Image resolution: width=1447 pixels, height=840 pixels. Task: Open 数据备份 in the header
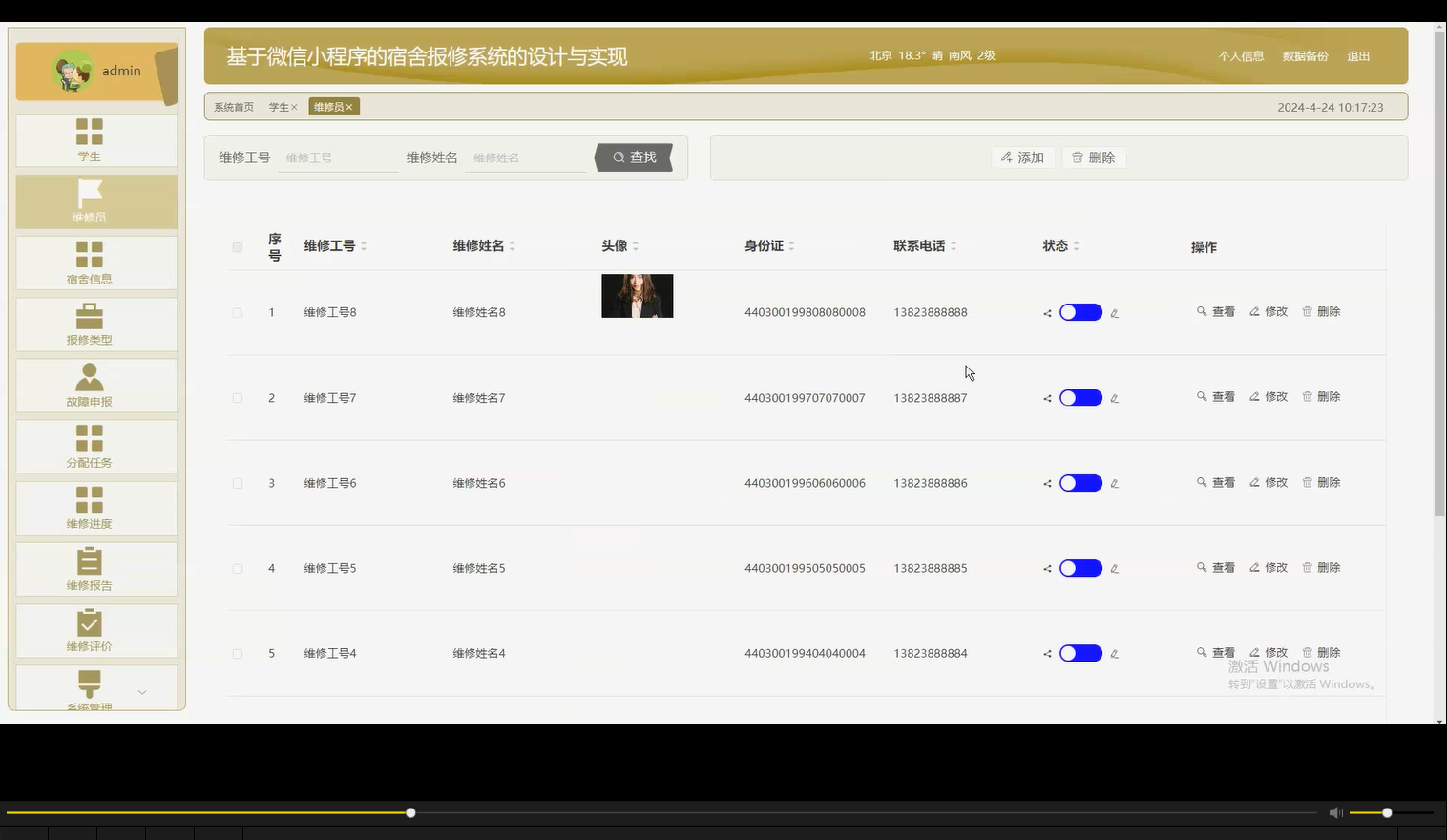click(x=1305, y=56)
